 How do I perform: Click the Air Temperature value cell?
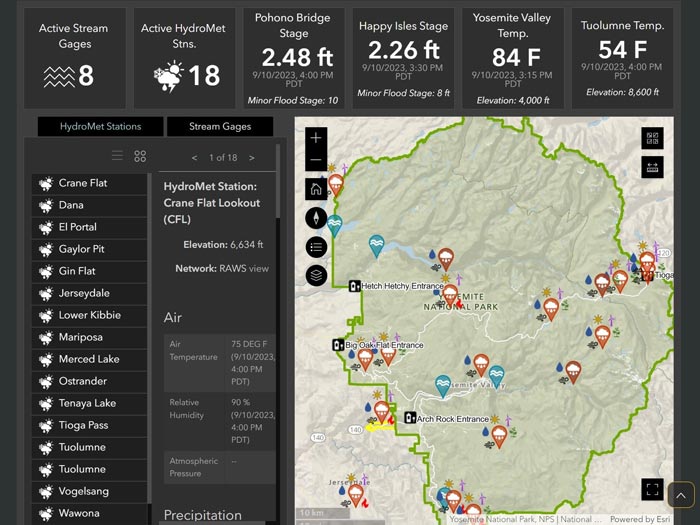coord(251,362)
